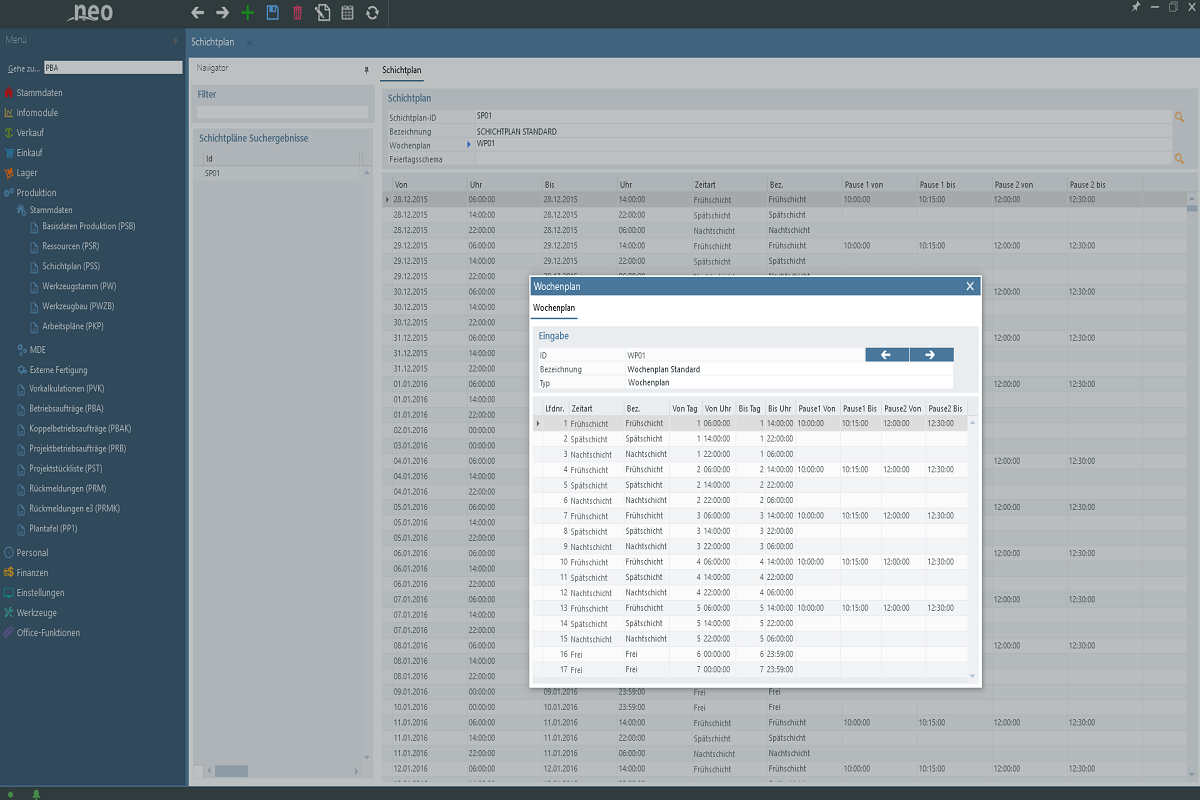This screenshot has width=1200, height=800.
Task: Open the calendar icon in top toolbar
Action: click(x=347, y=13)
